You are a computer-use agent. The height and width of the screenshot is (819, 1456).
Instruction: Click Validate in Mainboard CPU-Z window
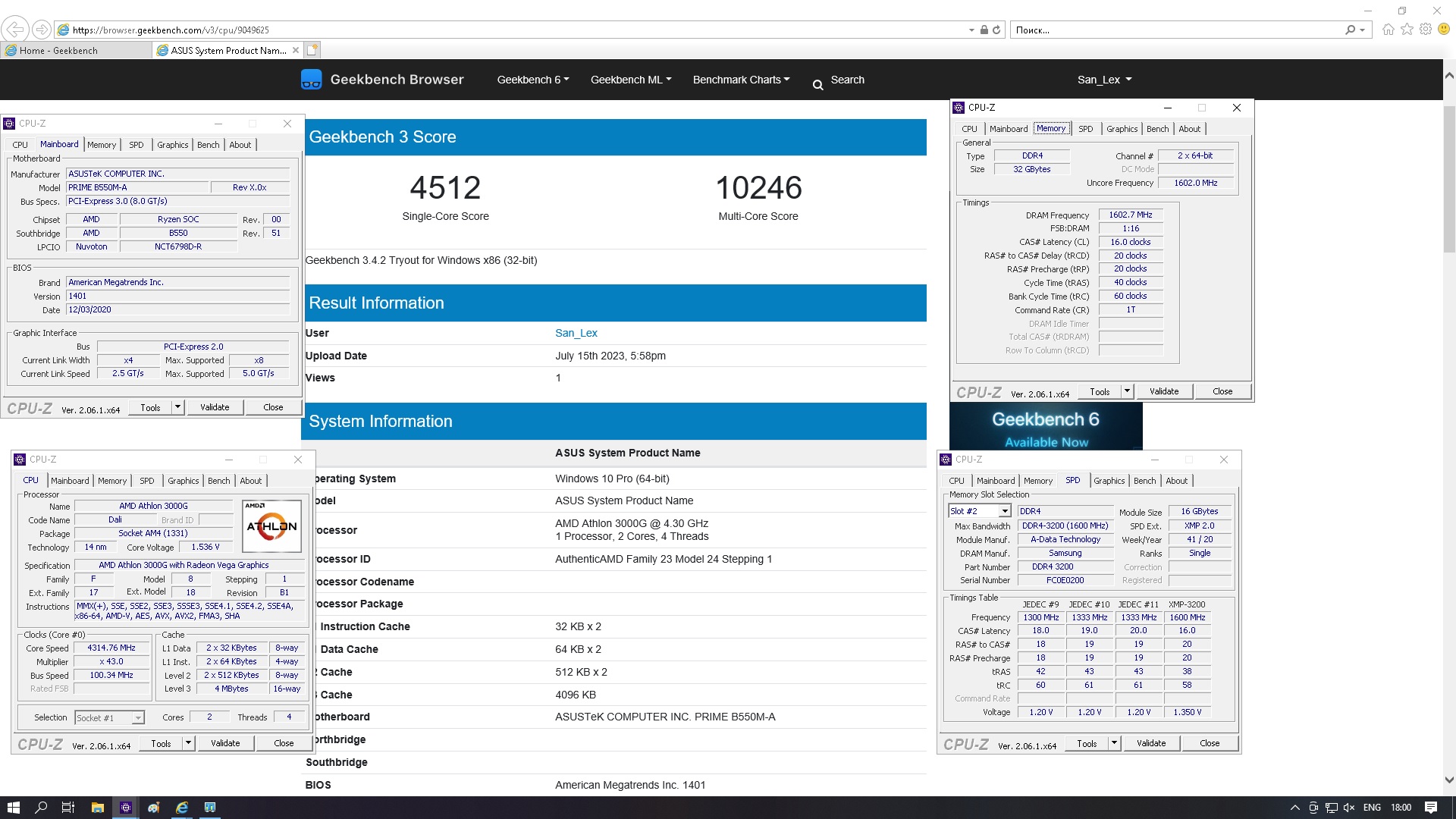point(215,407)
